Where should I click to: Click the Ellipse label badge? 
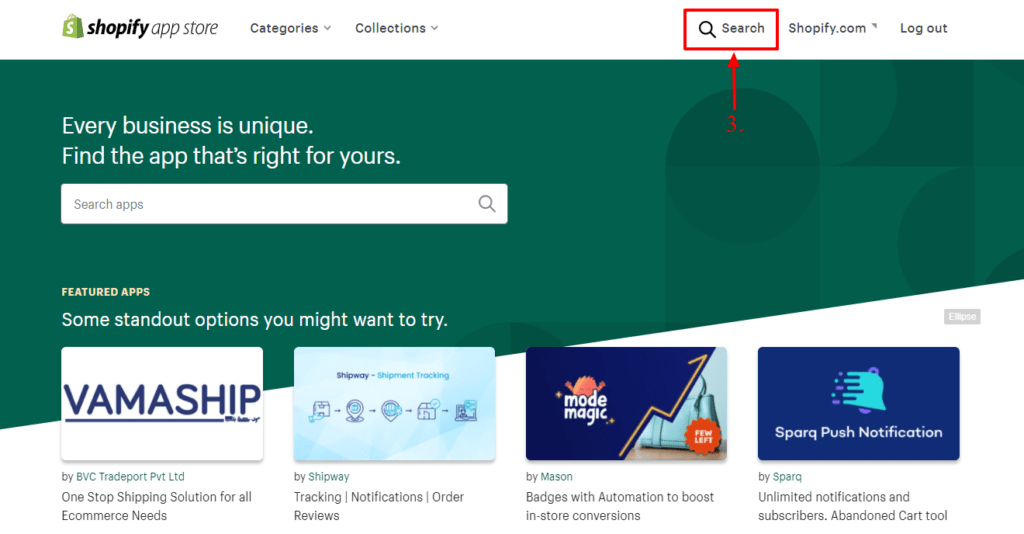click(961, 317)
